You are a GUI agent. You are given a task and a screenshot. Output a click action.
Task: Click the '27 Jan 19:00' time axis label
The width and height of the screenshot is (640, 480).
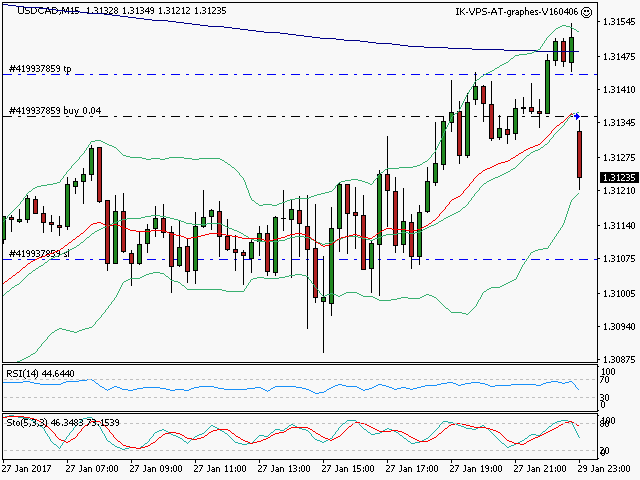tap(476, 468)
